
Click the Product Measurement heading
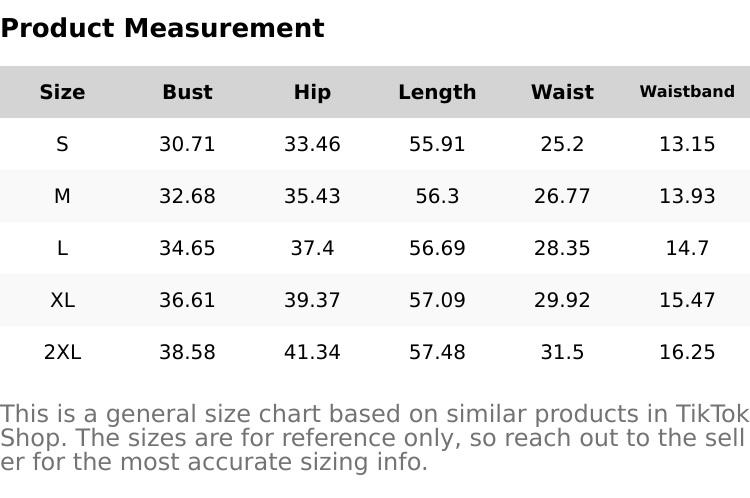162,28
